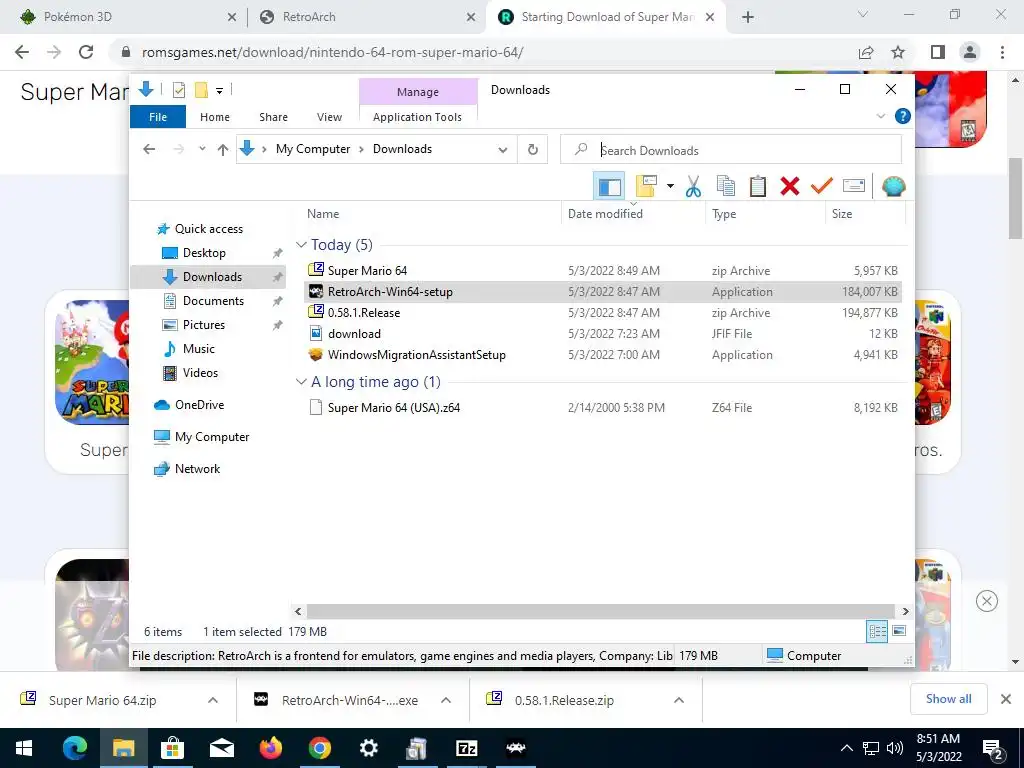
Task: Sort by the Name column header
Action: point(431,214)
